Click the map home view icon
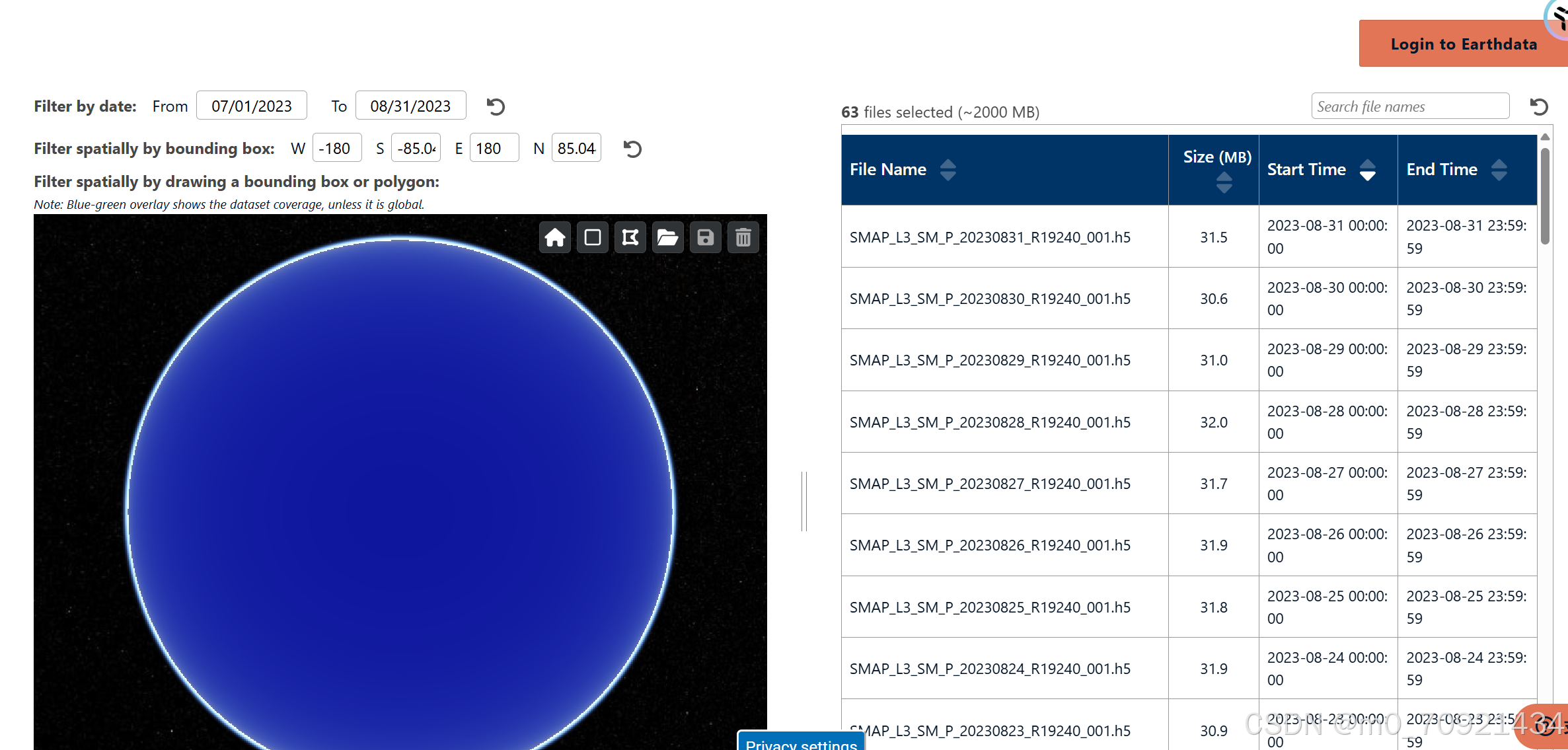1568x750 pixels. [x=554, y=237]
